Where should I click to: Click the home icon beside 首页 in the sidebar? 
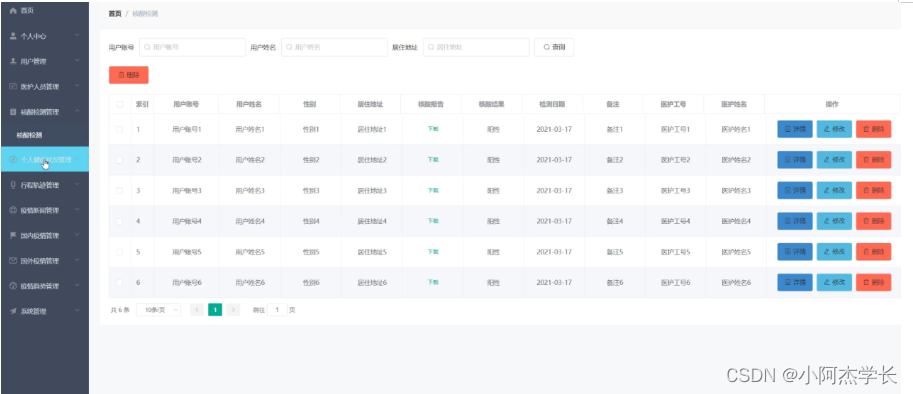(13, 11)
